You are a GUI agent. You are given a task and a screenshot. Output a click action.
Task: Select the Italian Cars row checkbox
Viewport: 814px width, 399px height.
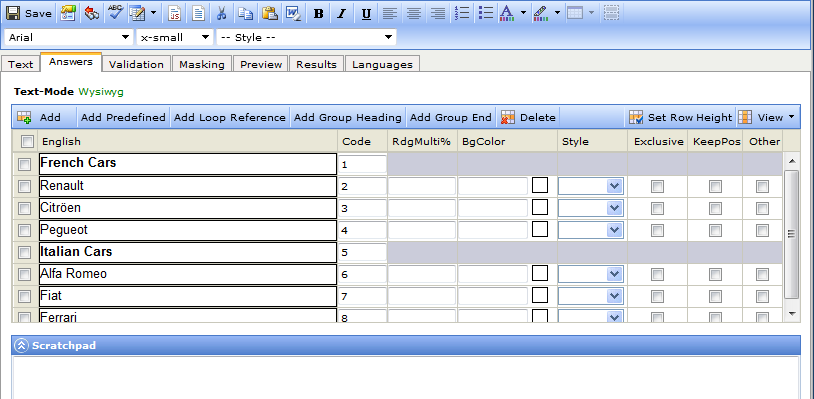pos(24,253)
